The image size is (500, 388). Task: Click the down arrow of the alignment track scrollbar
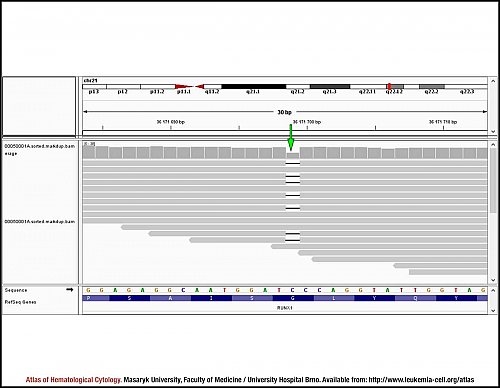(x=493, y=280)
